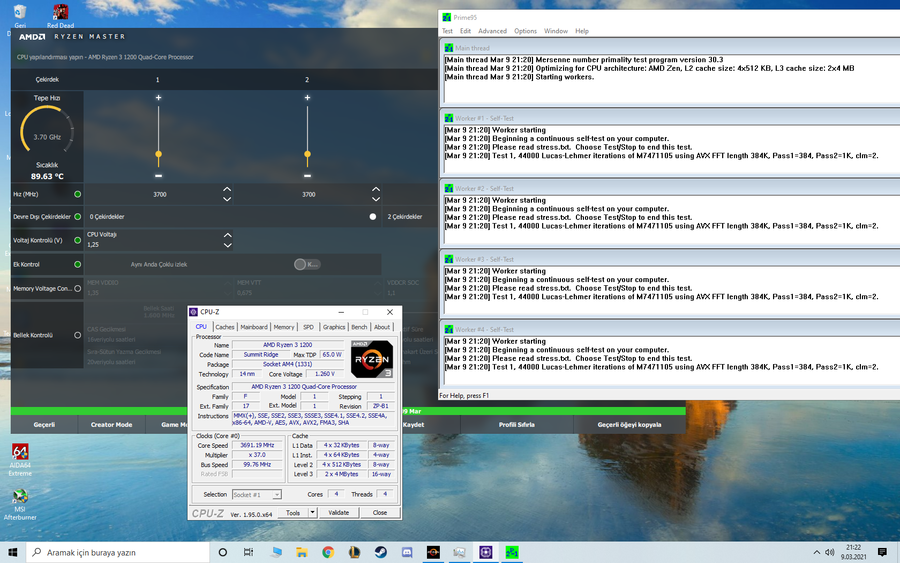Click the Worker #4 window icon in Prime95
Image resolution: width=900 pixels, height=563 pixels.
point(449,329)
